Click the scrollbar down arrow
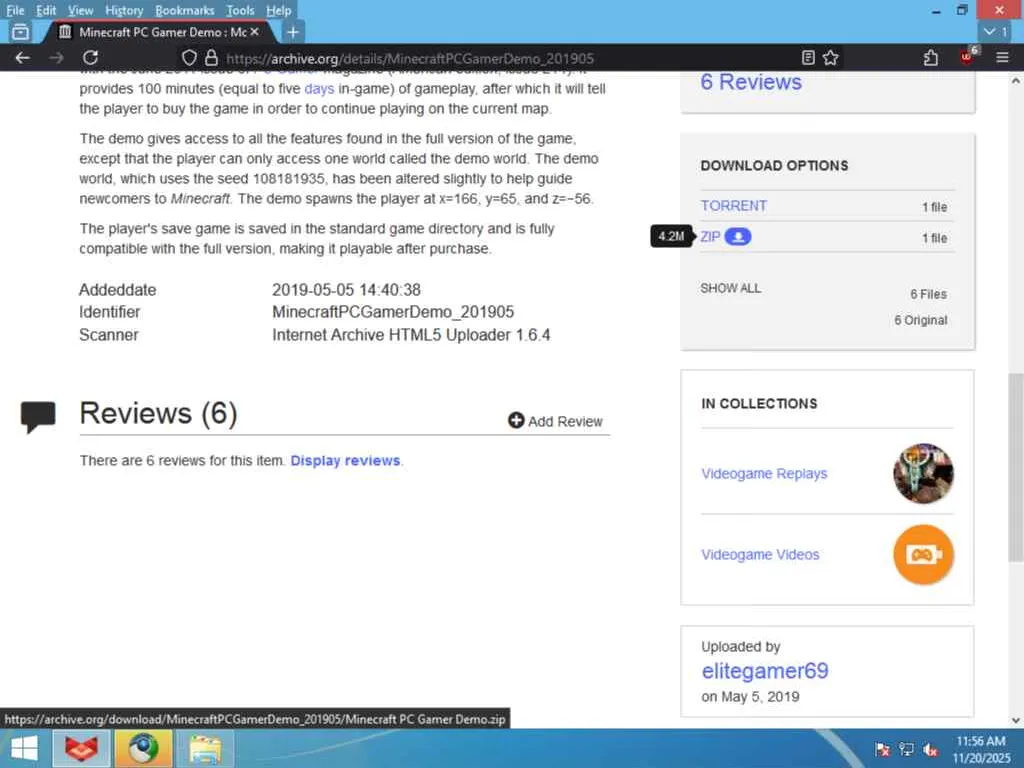Viewport: 1024px width, 768px height. pyautogui.click(x=1016, y=720)
